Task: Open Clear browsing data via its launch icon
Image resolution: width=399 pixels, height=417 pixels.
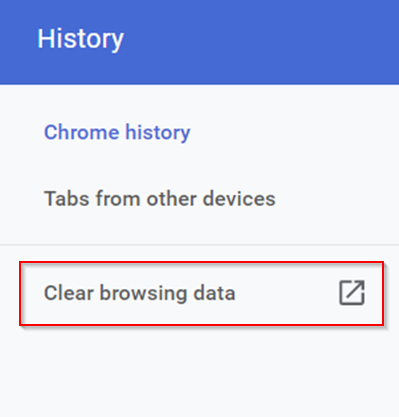Action: [x=352, y=293]
